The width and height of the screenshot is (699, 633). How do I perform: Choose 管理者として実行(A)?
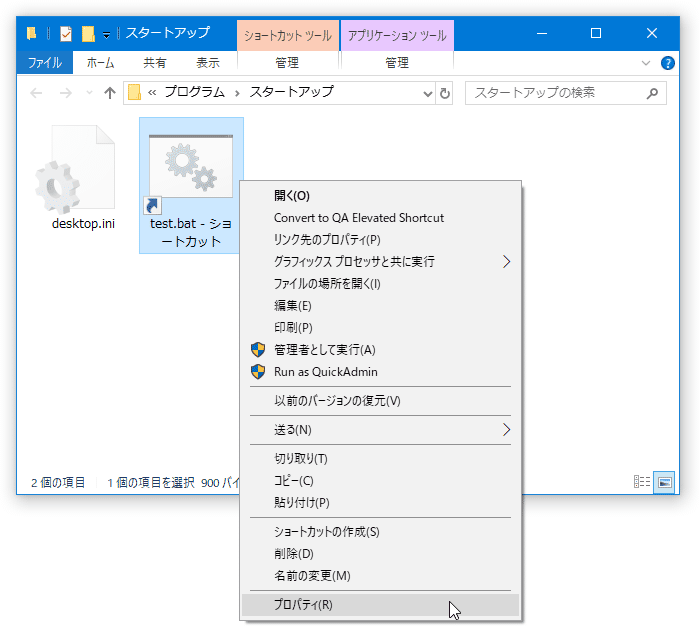pyautogui.click(x=380, y=349)
